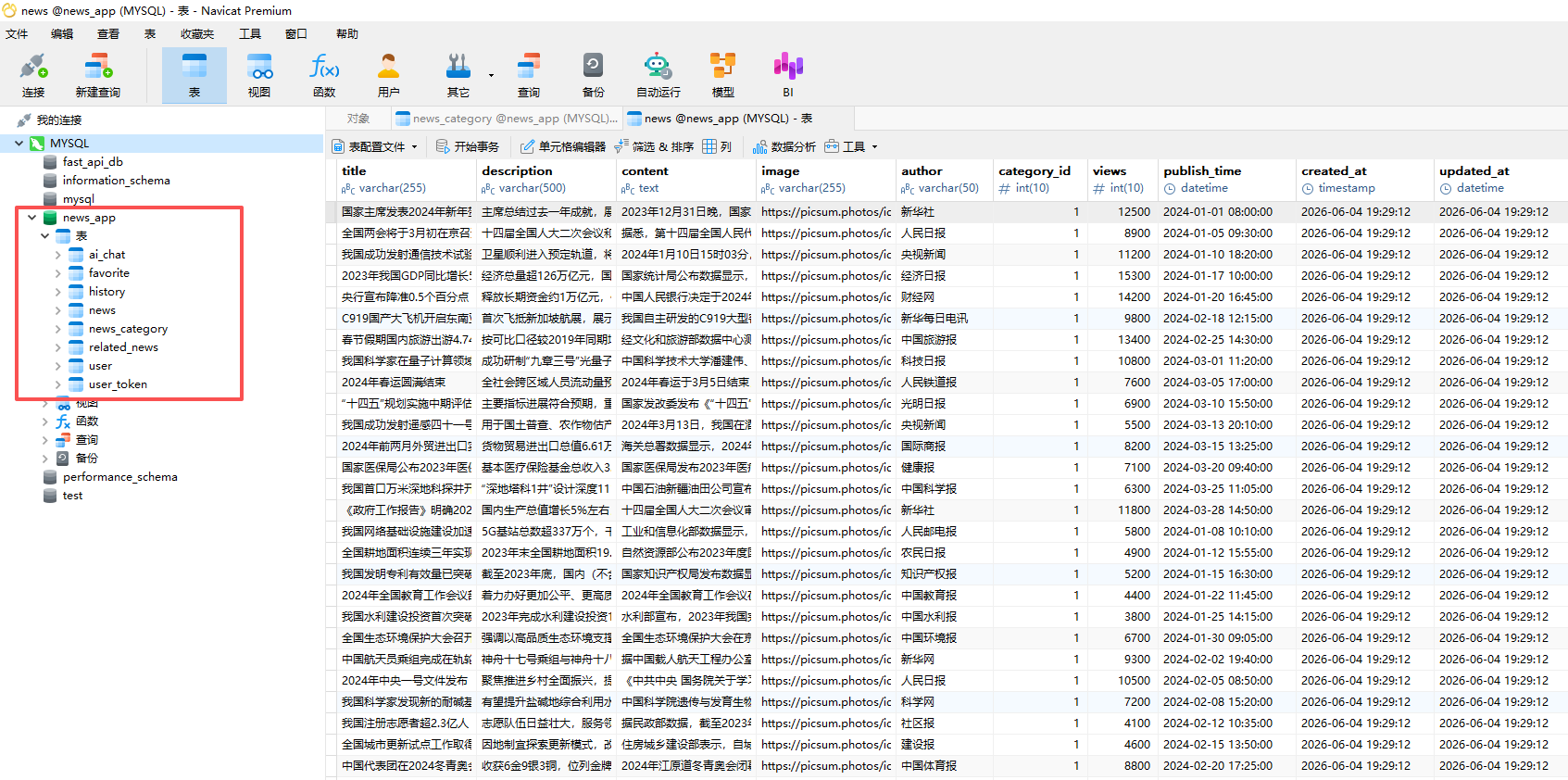Screen dimensions: 1568x780
Task: Select the fast_api_db database
Action: pos(93,162)
